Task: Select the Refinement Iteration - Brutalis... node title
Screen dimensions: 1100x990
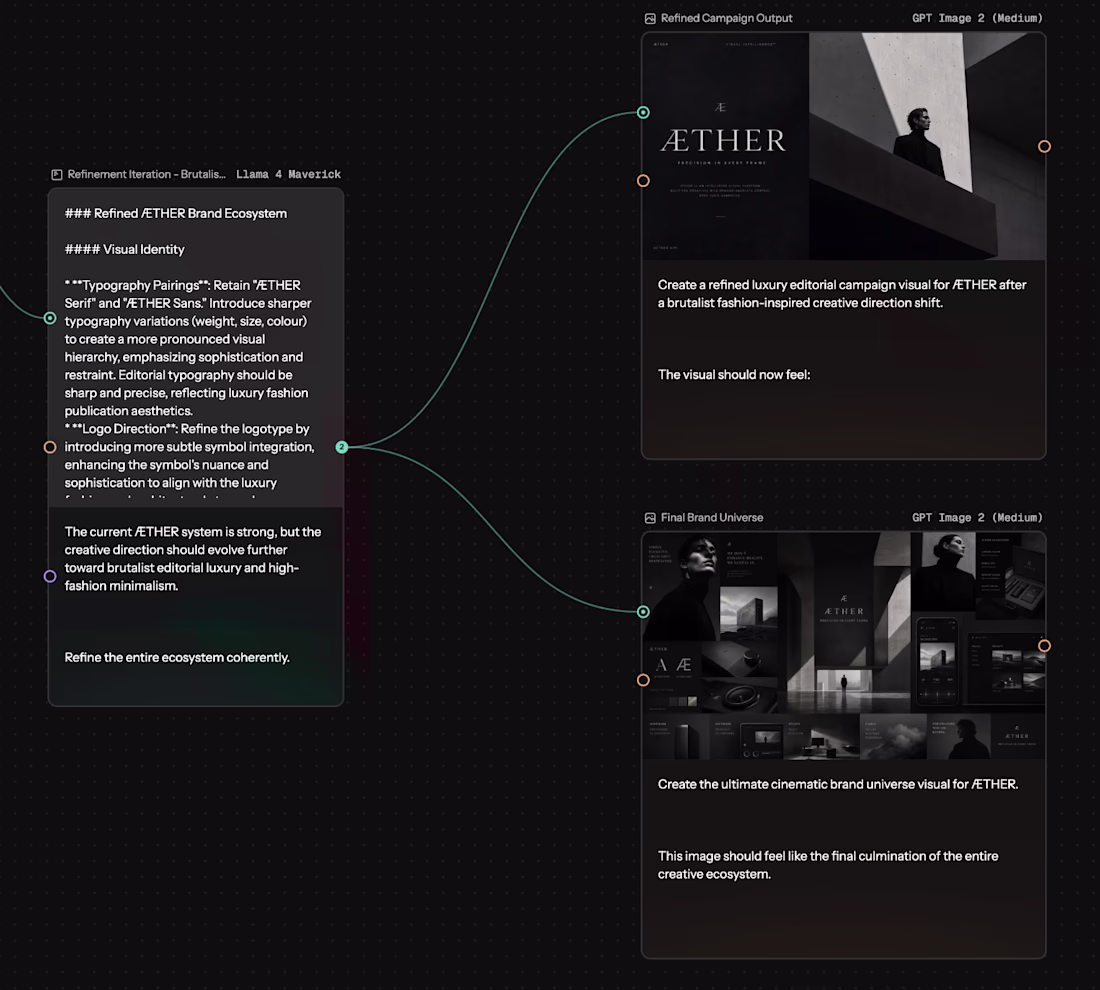Action: pos(147,175)
